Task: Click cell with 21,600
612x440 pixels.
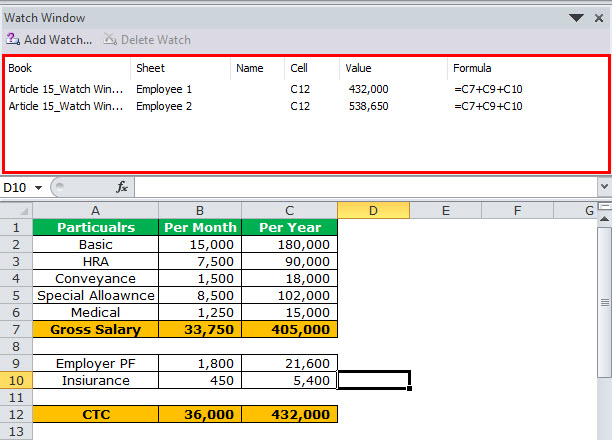Action: tap(290, 363)
